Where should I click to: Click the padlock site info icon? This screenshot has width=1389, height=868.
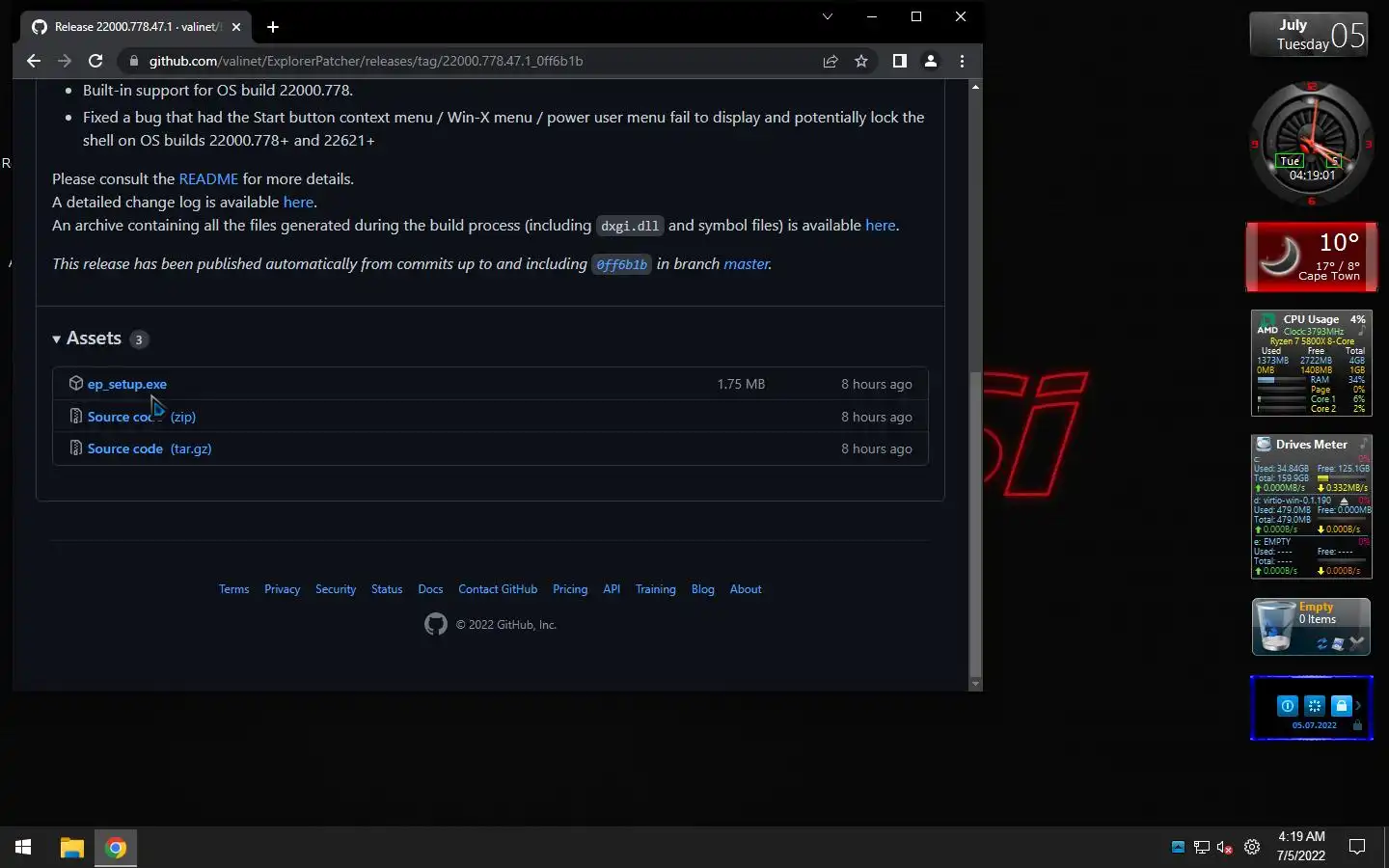point(134,61)
